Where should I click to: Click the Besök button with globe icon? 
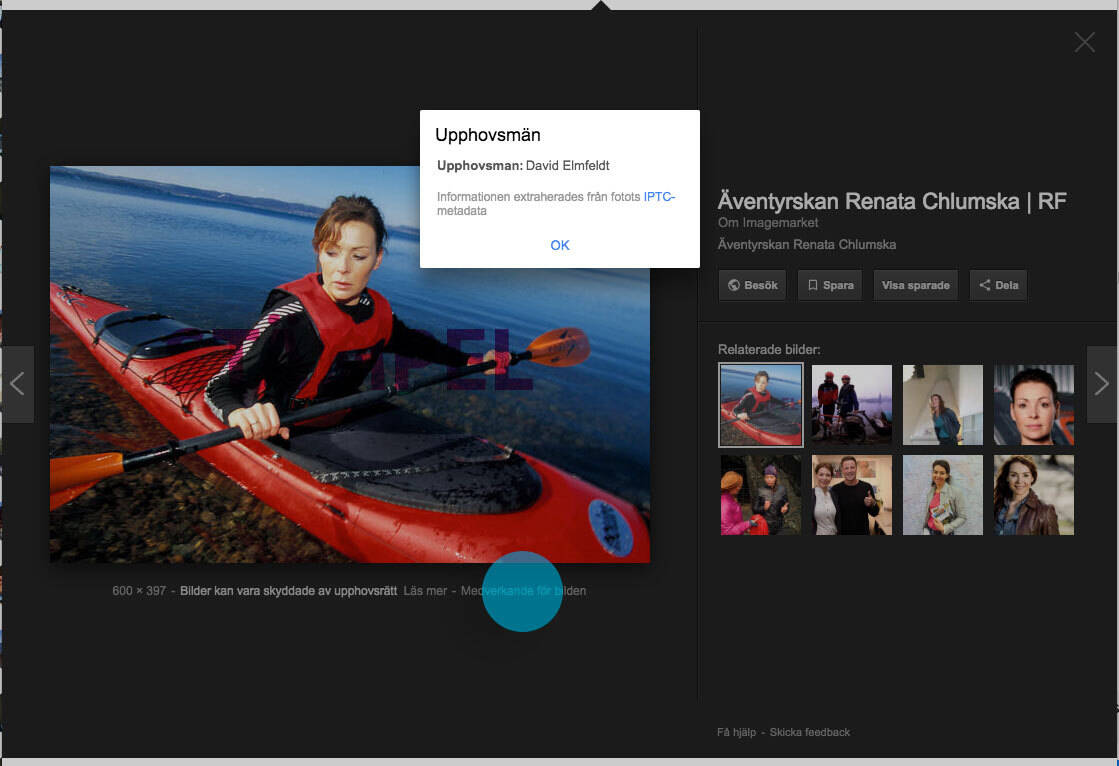click(x=753, y=285)
